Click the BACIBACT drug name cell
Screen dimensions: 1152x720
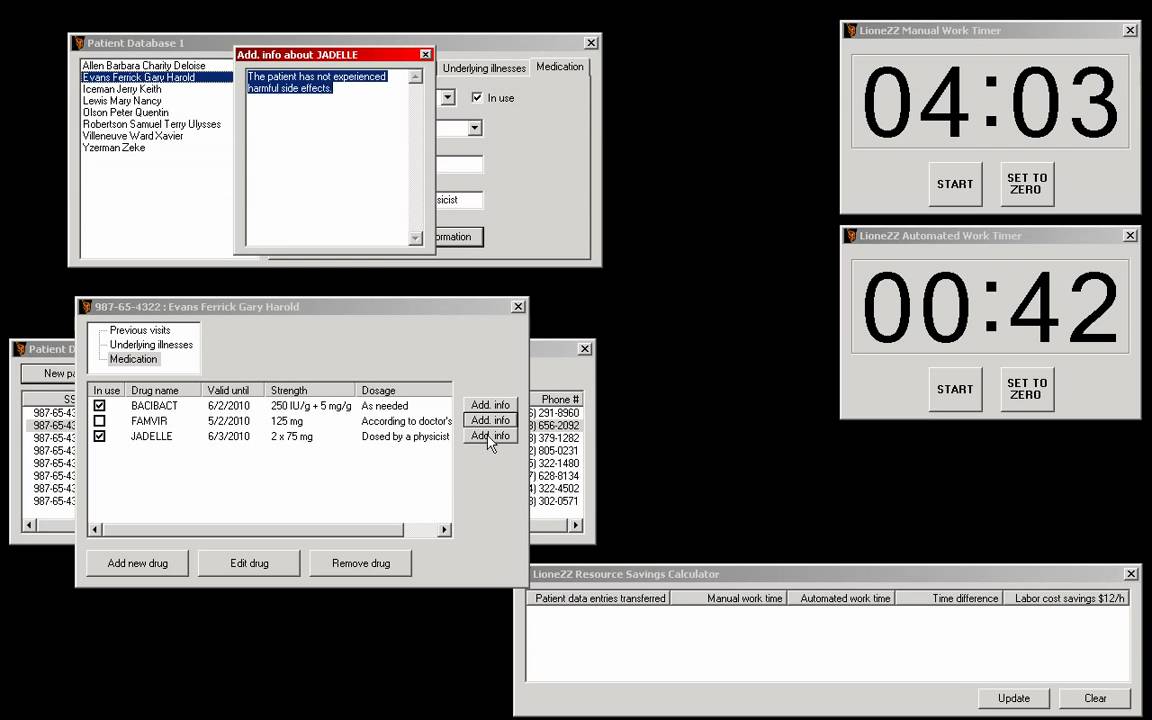pos(154,406)
